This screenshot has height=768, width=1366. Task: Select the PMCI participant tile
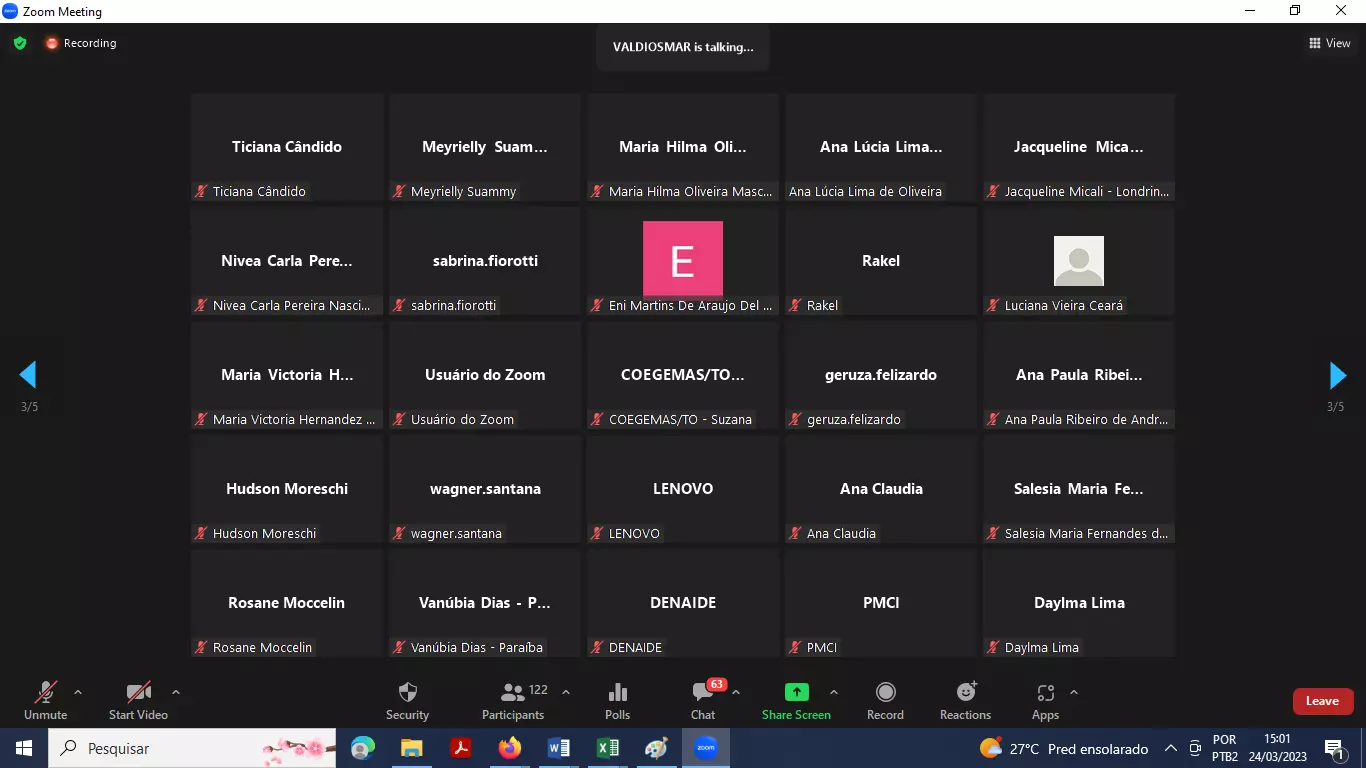pyautogui.click(x=881, y=603)
